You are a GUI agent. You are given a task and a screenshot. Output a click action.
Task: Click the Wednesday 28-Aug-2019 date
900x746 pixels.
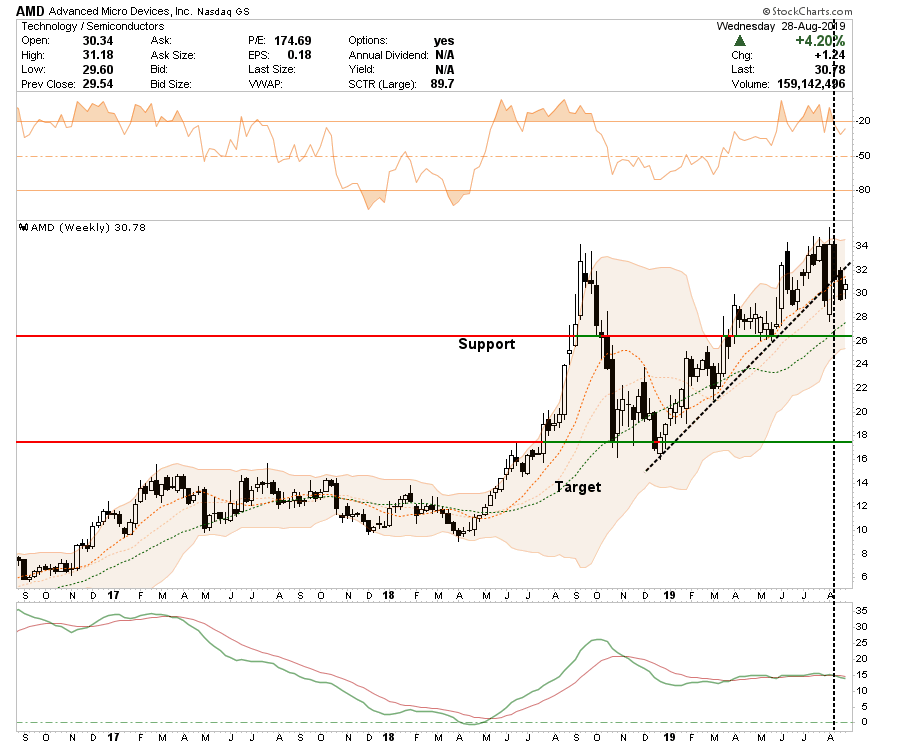(781, 26)
